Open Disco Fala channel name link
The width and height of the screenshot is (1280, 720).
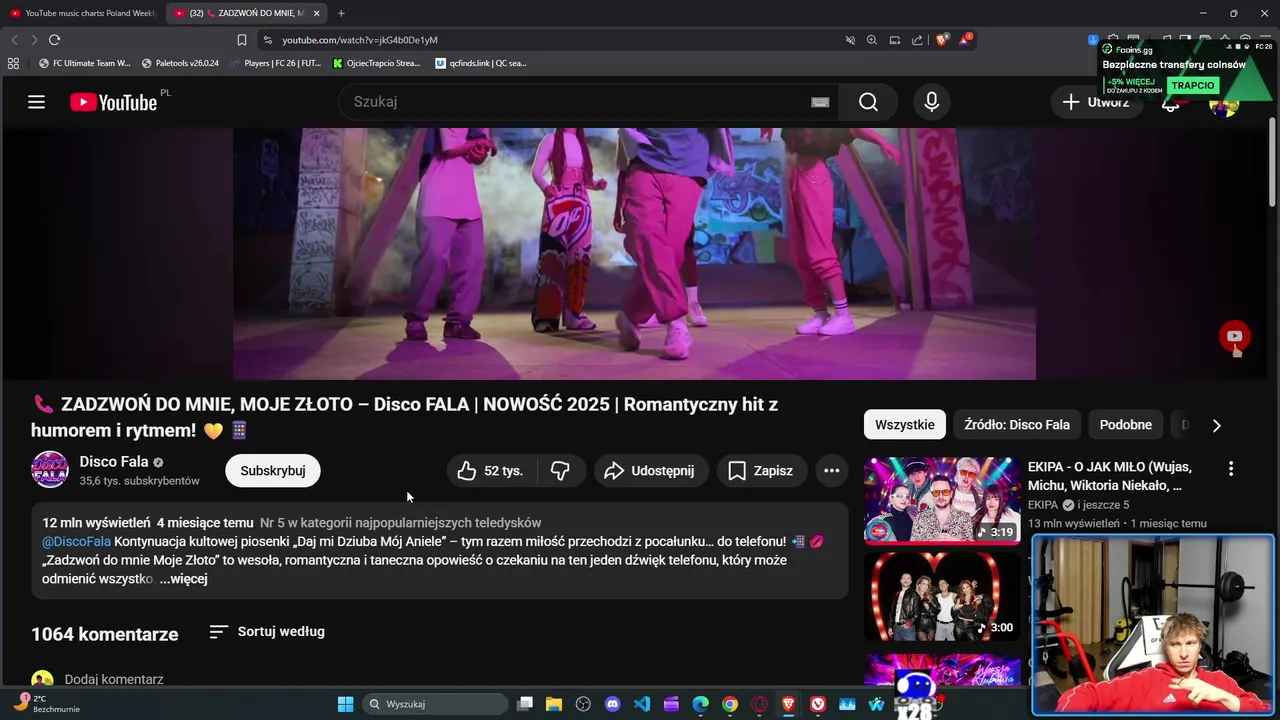pos(114,462)
